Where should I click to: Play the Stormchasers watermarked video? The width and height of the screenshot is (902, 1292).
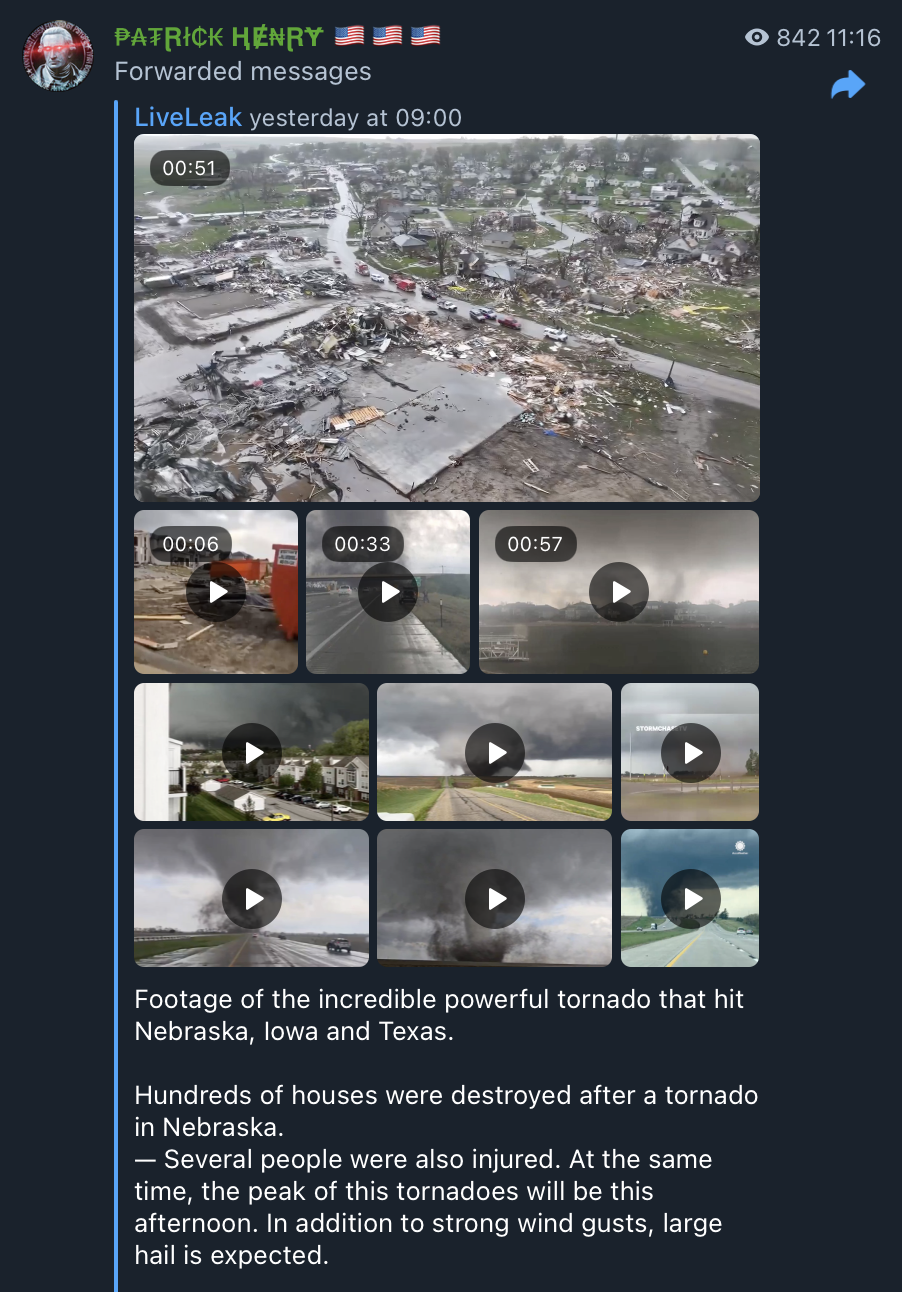tap(691, 752)
